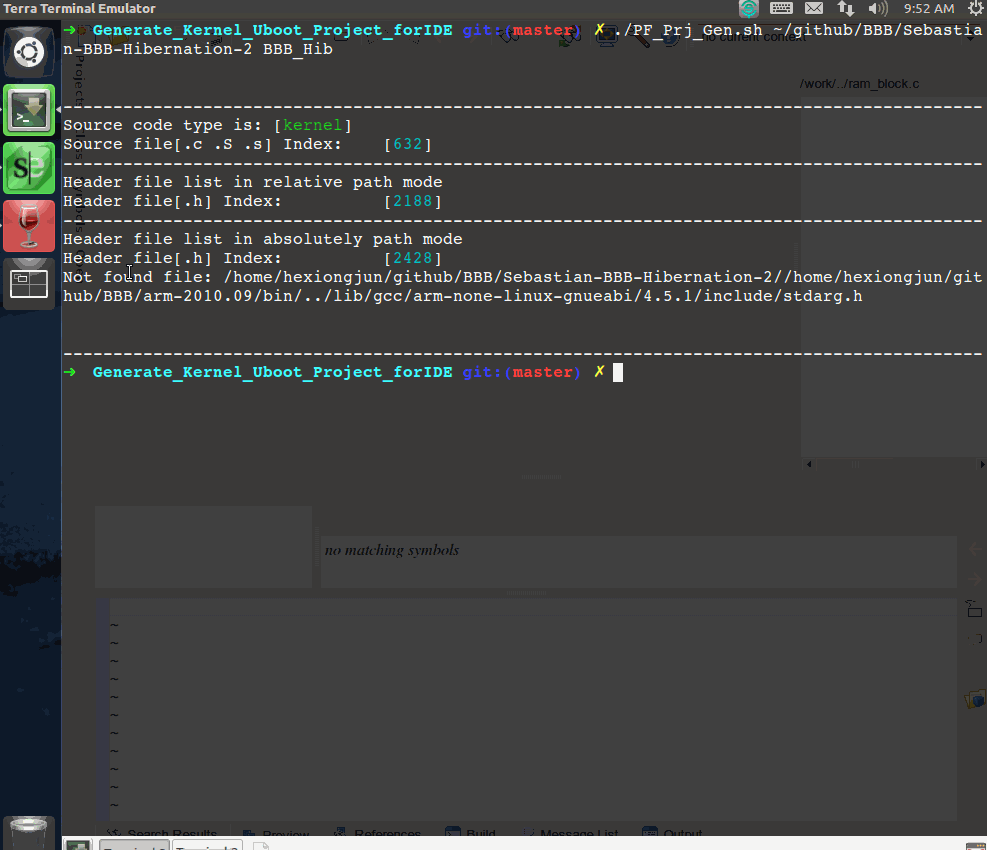The height and width of the screenshot is (850, 987).
Task: Open the network up-down arrows indicator
Action: click(845, 8)
